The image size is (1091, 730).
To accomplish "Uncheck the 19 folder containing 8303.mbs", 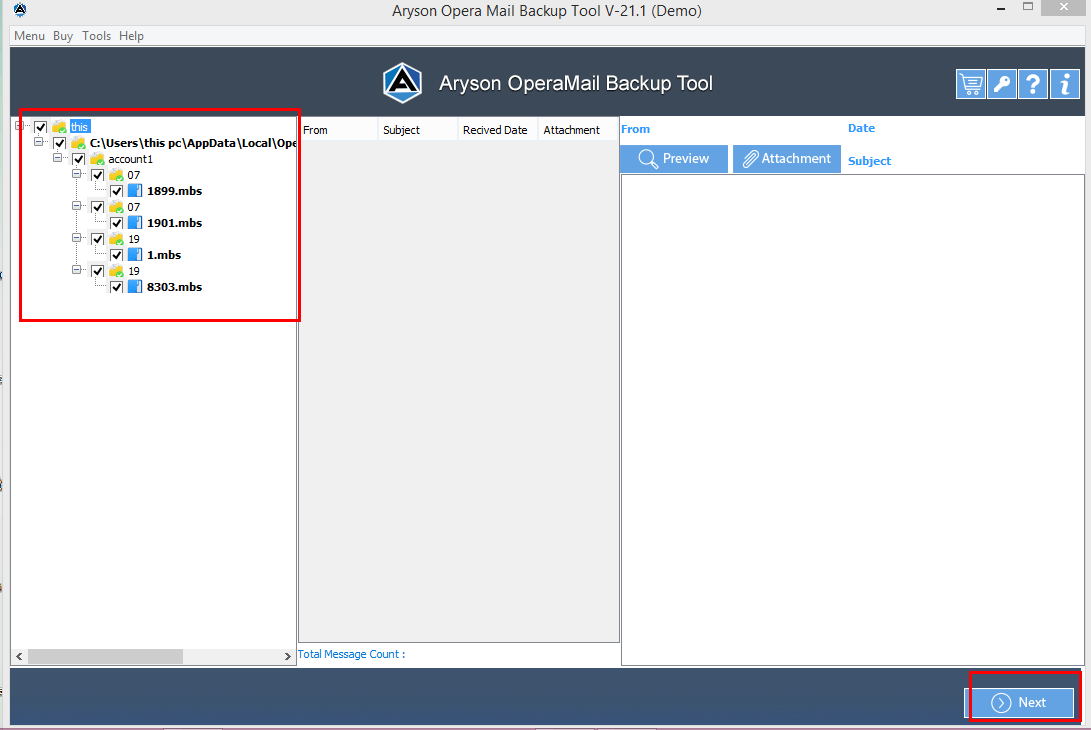I will tap(97, 271).
